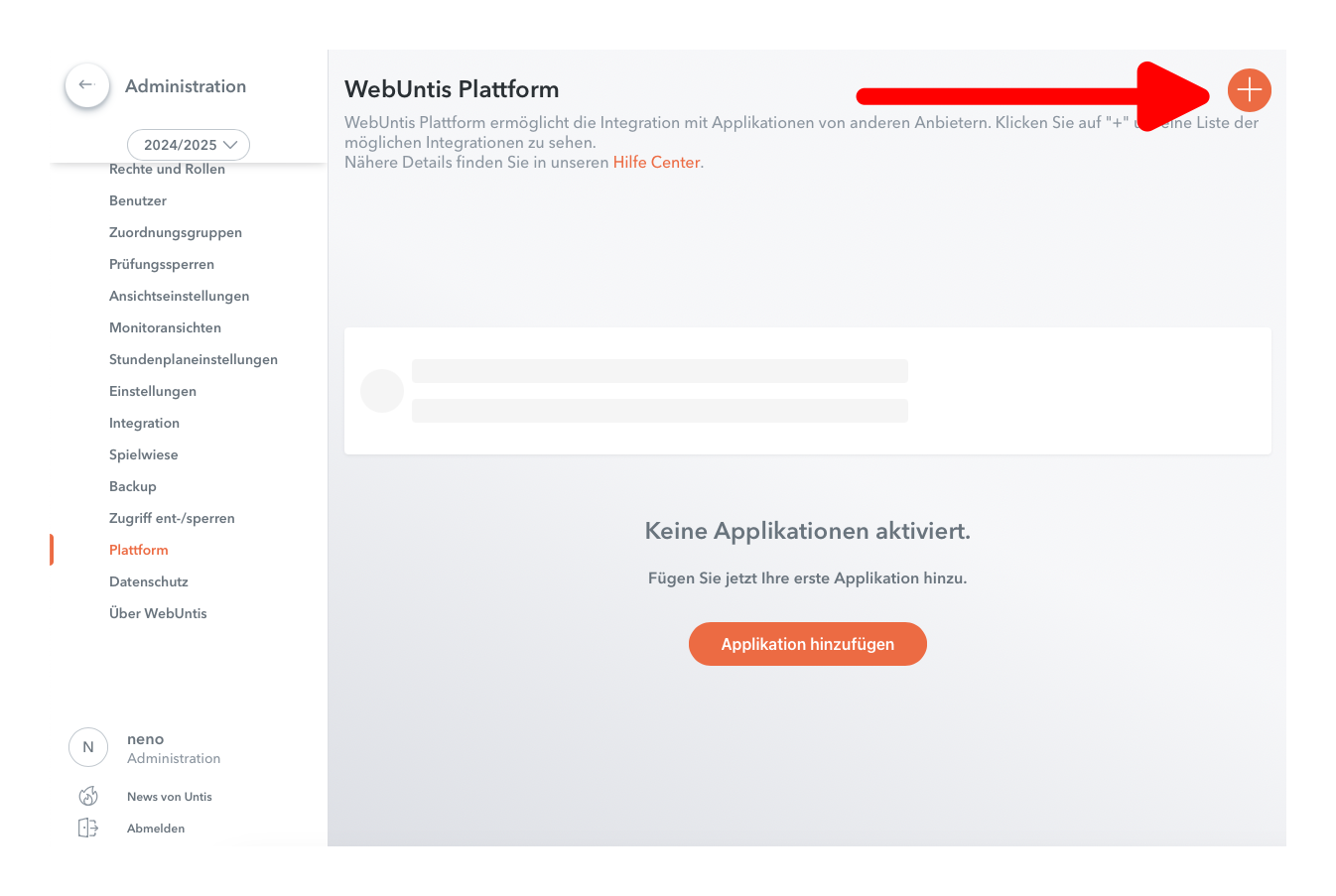This screenshot has width=1336, height=896.
Task: Go back using the arrow button beside Administration
Action: click(x=86, y=85)
